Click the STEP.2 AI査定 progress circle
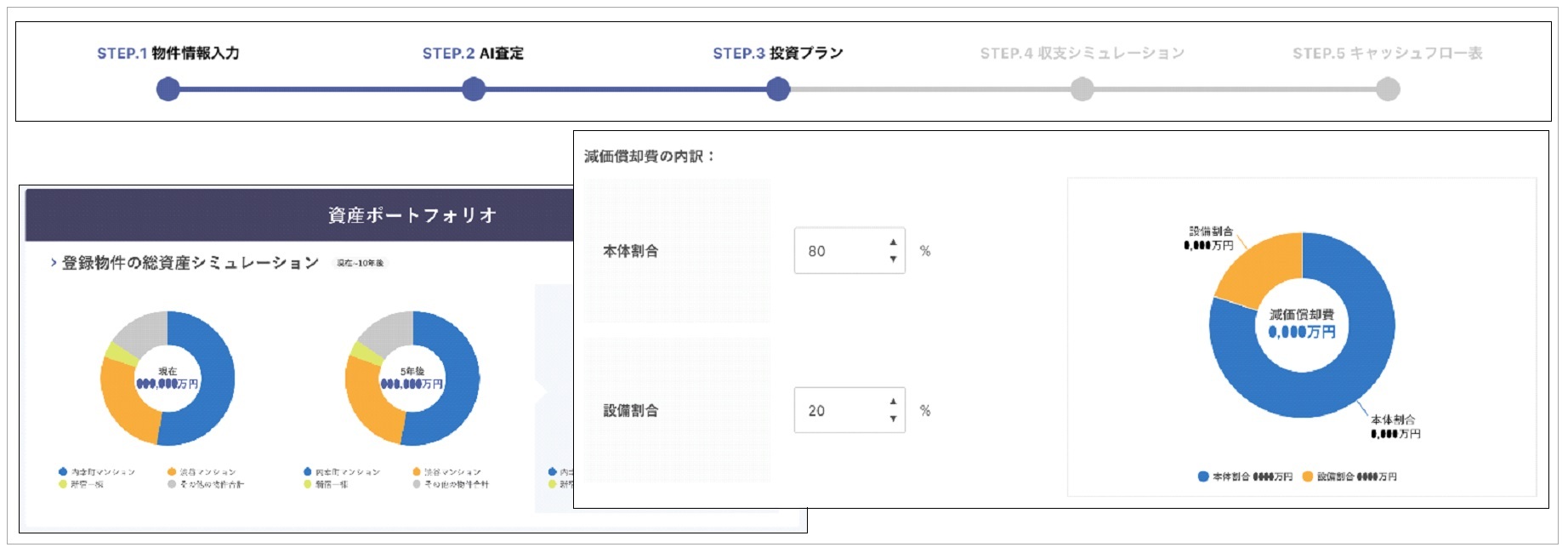1568x553 pixels. (474, 89)
